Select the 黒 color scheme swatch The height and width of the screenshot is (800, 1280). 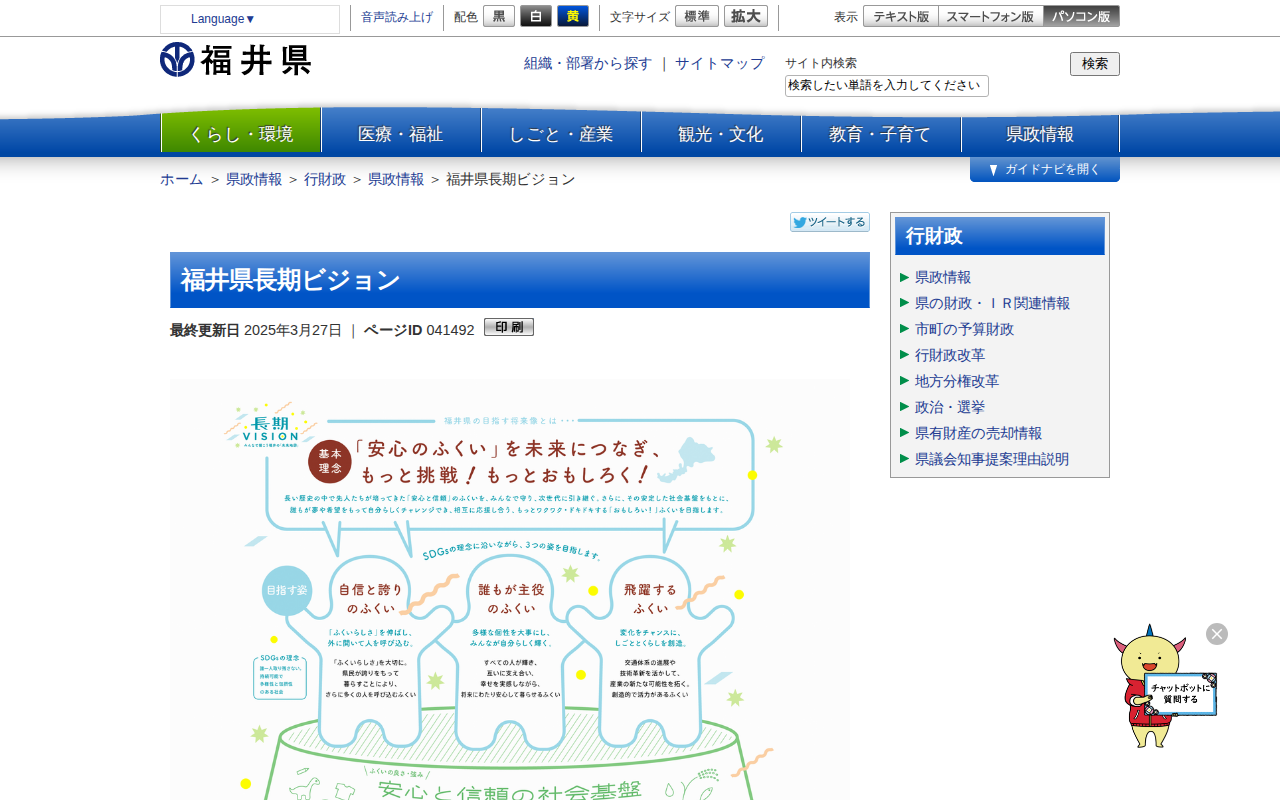499,16
